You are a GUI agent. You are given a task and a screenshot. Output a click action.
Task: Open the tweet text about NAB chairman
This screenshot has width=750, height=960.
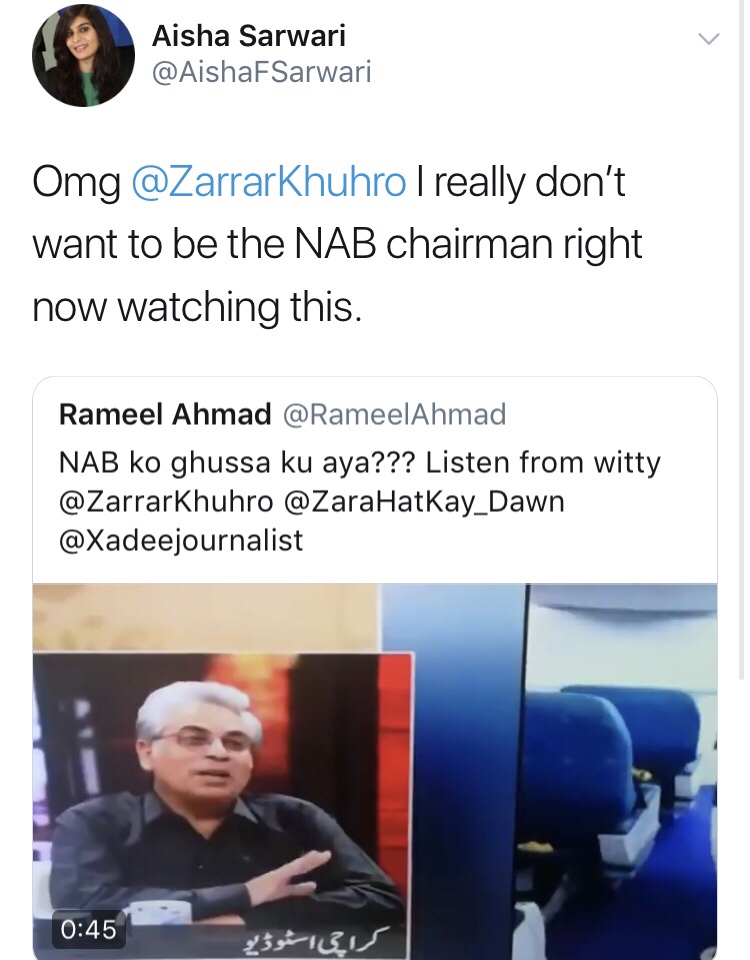[337, 244]
